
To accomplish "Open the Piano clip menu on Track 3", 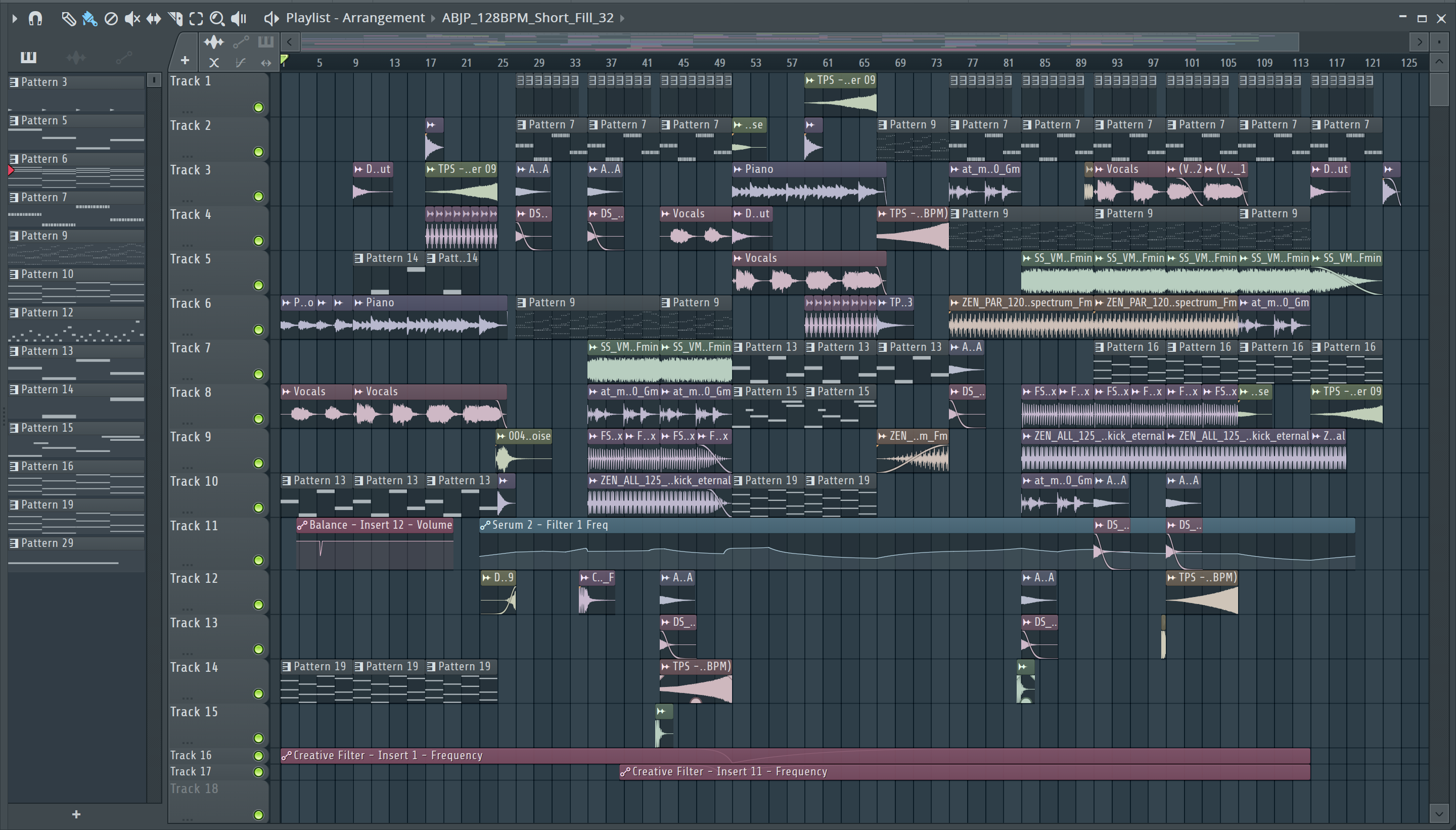I will tap(738, 169).
